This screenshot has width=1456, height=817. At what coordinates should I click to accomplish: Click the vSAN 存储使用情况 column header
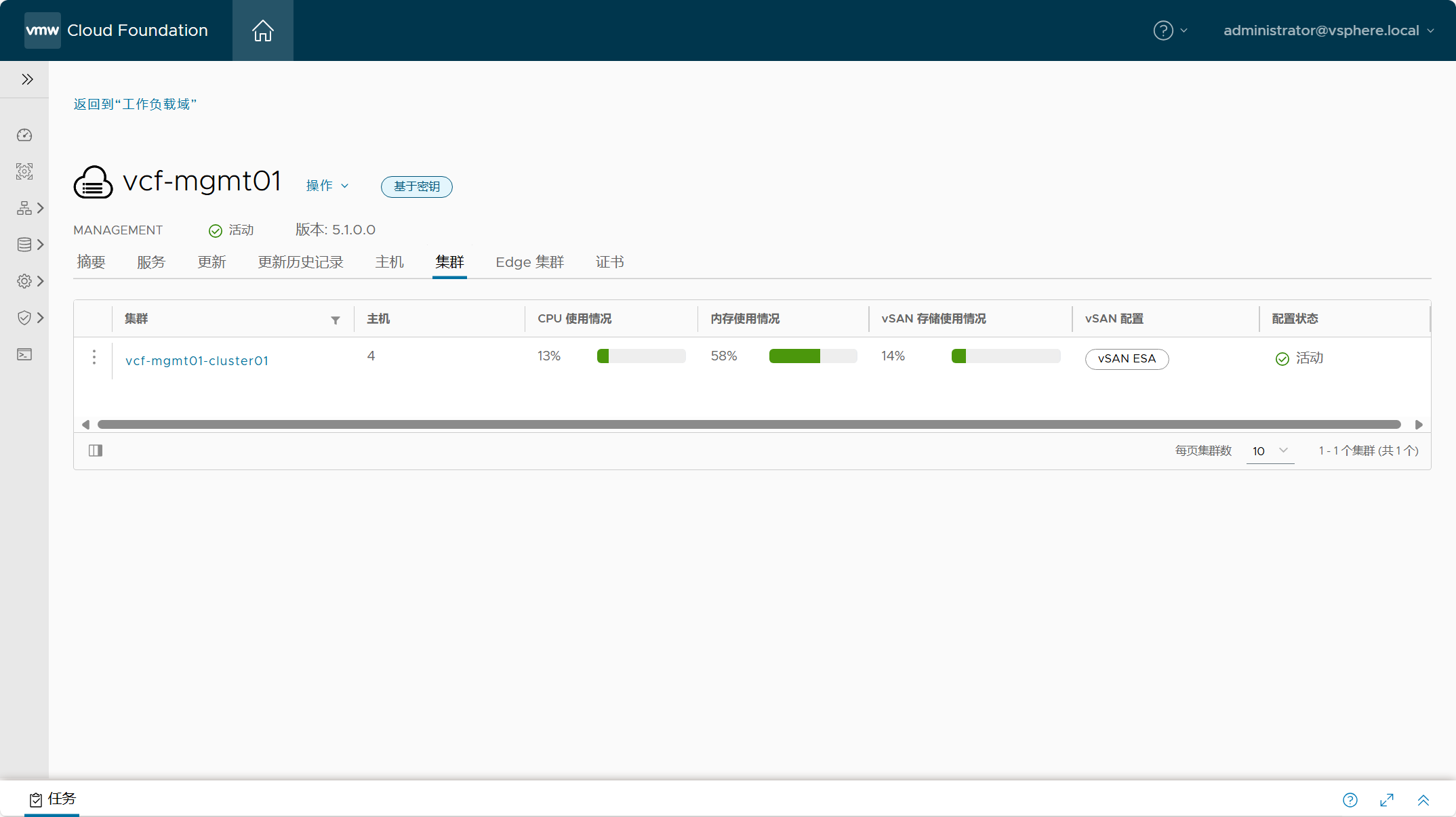tap(933, 318)
